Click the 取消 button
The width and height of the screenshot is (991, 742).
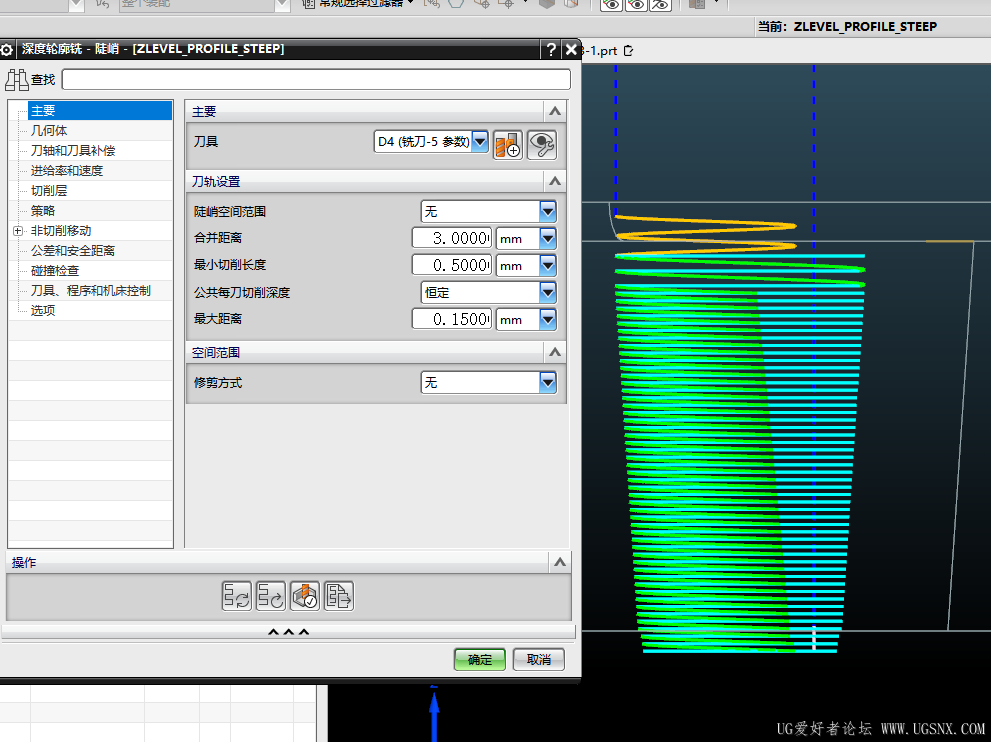[539, 660]
